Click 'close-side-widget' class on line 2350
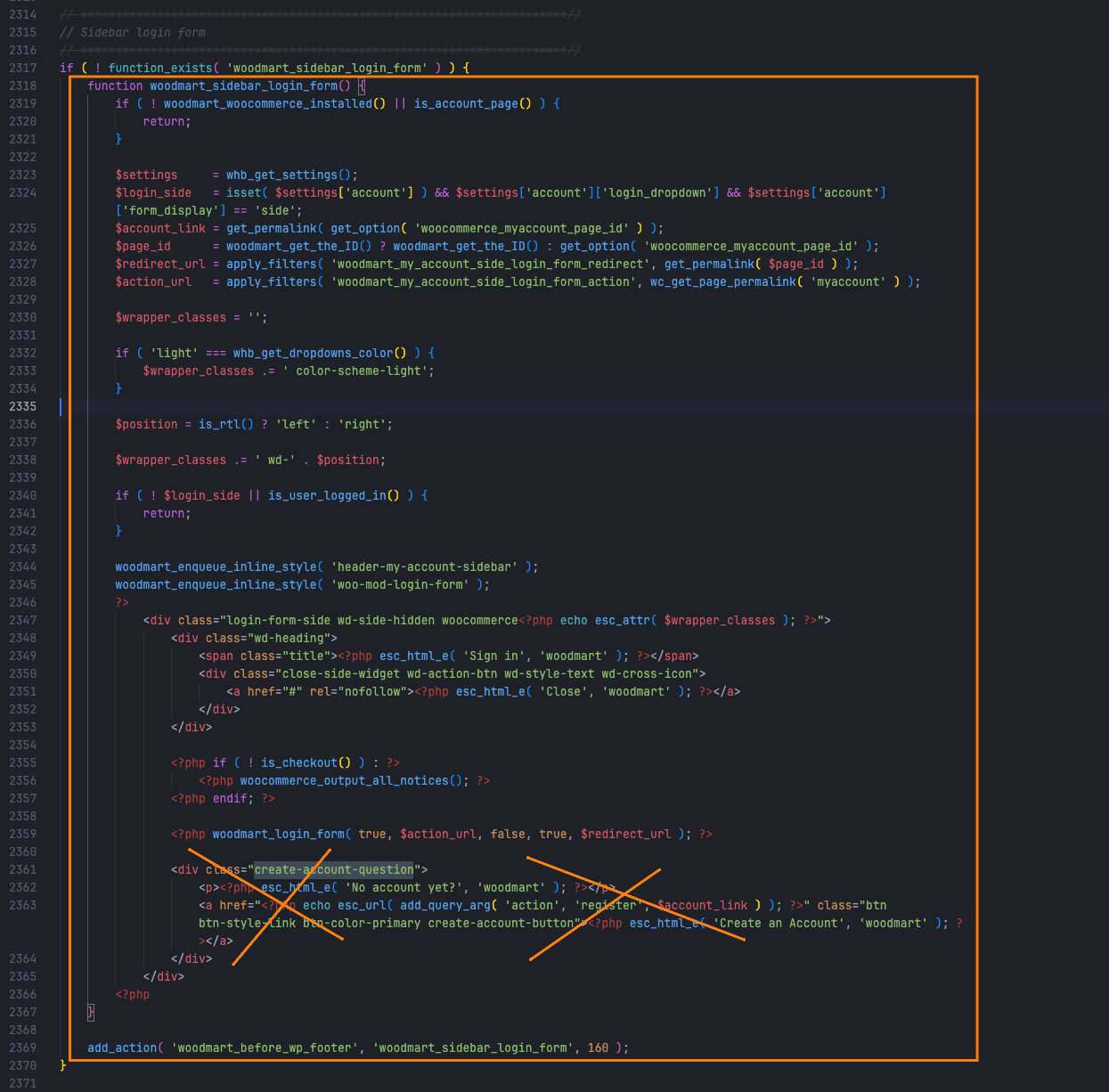The height and width of the screenshot is (1092, 1109). point(341,673)
